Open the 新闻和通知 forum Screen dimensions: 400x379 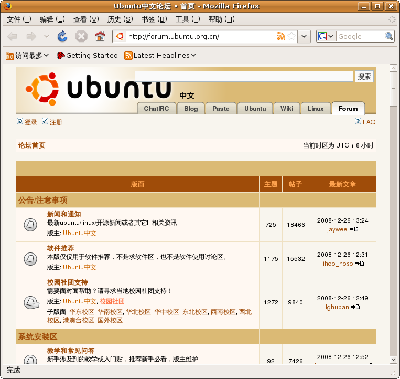(x=64, y=214)
